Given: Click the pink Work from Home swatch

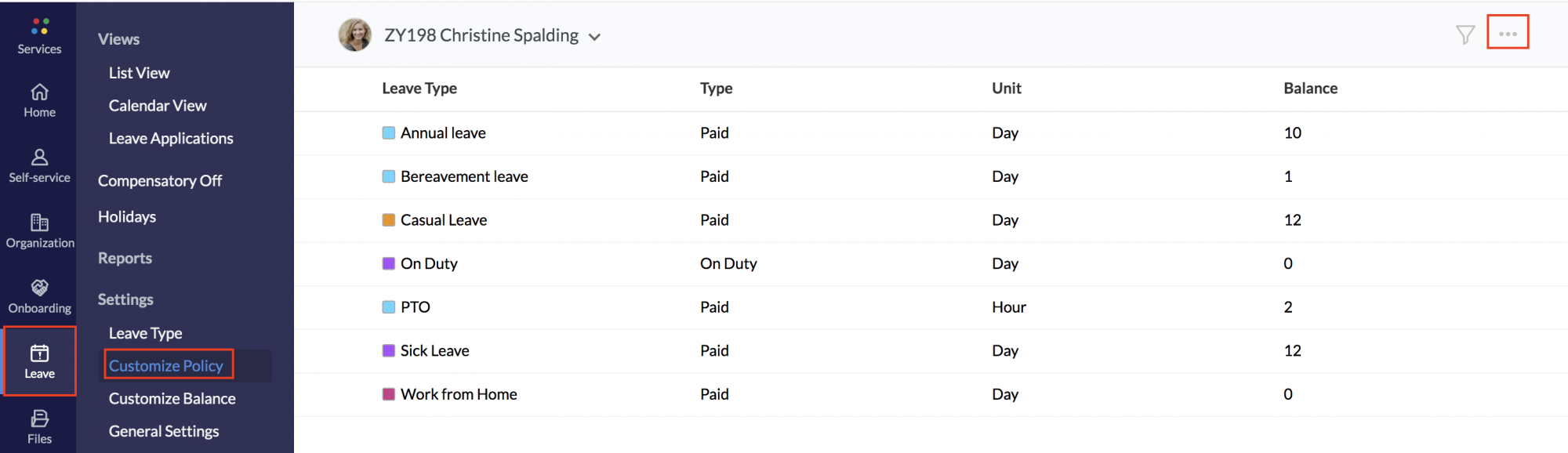Looking at the screenshot, I should tap(388, 394).
